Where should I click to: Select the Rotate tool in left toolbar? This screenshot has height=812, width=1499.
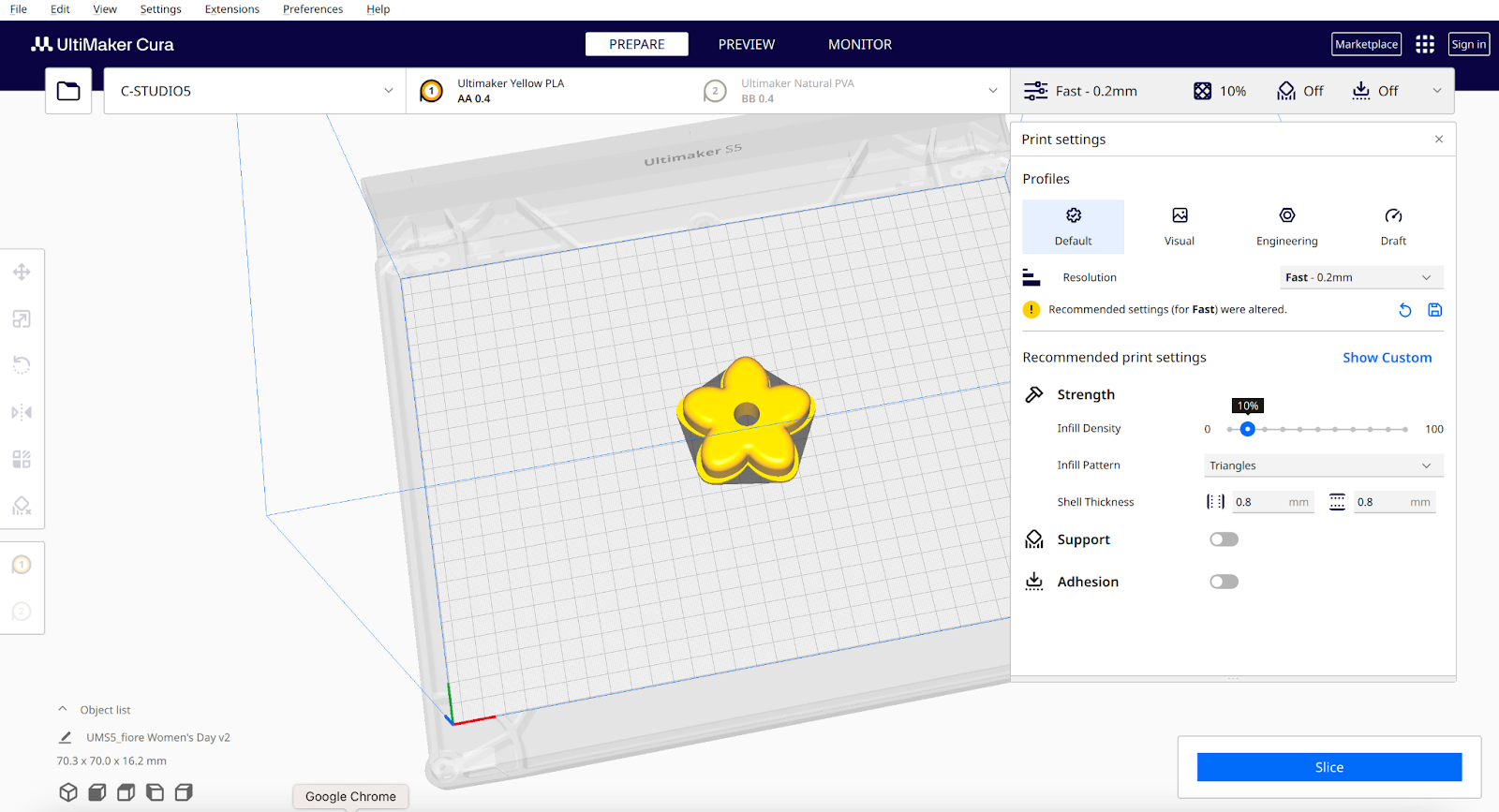(22, 365)
